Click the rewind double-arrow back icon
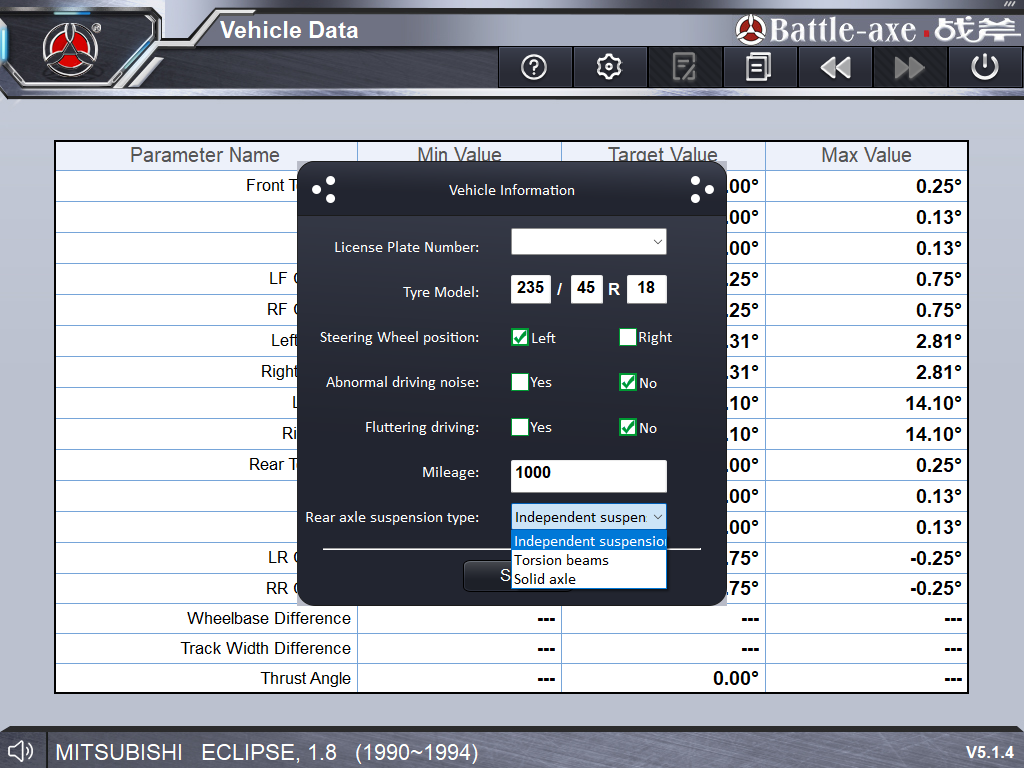Viewport: 1024px width, 768px height. [x=835, y=67]
